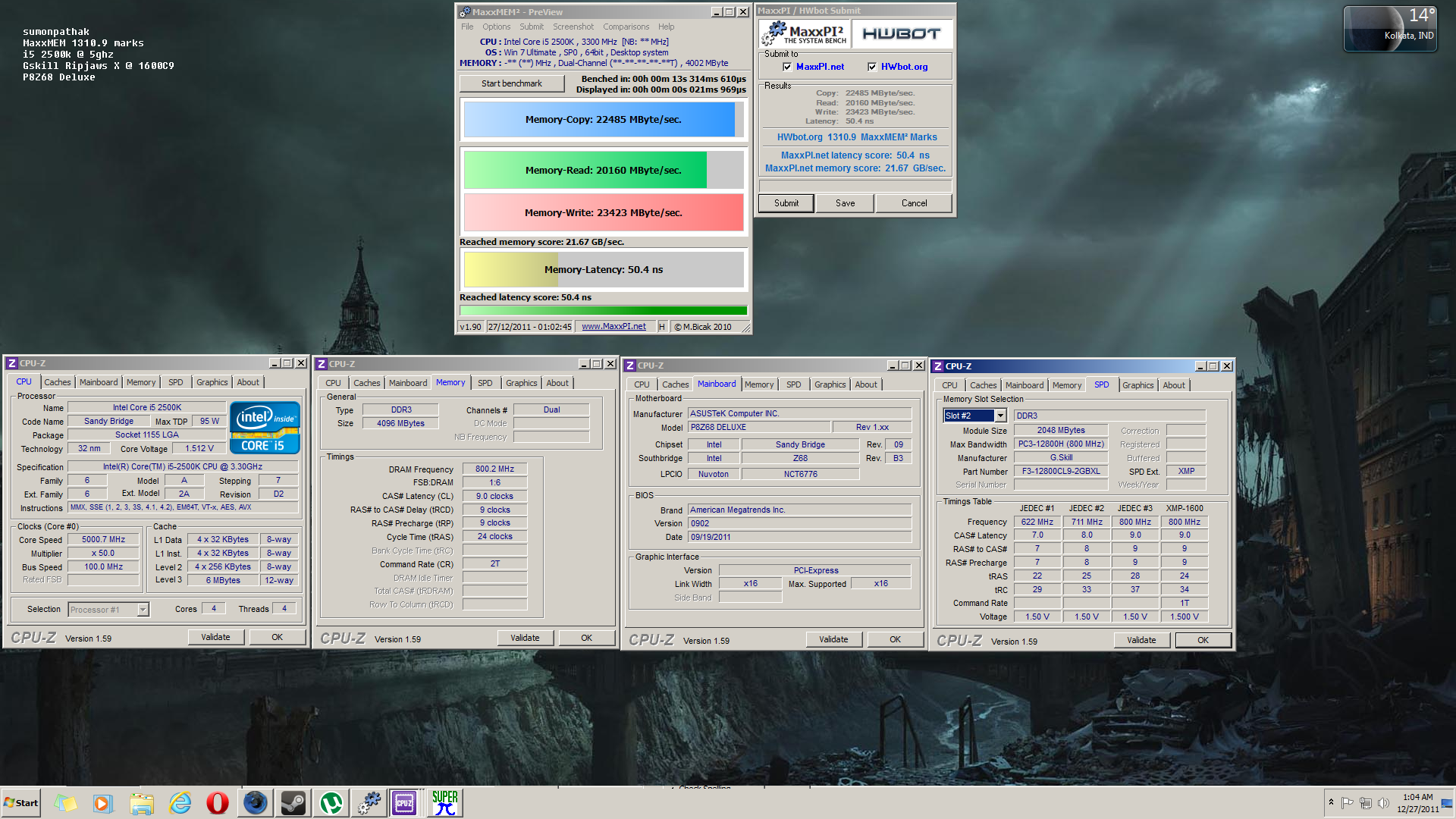Launch Opera browser from the taskbar
Viewport: 1456px width, 819px height.
coord(218,803)
